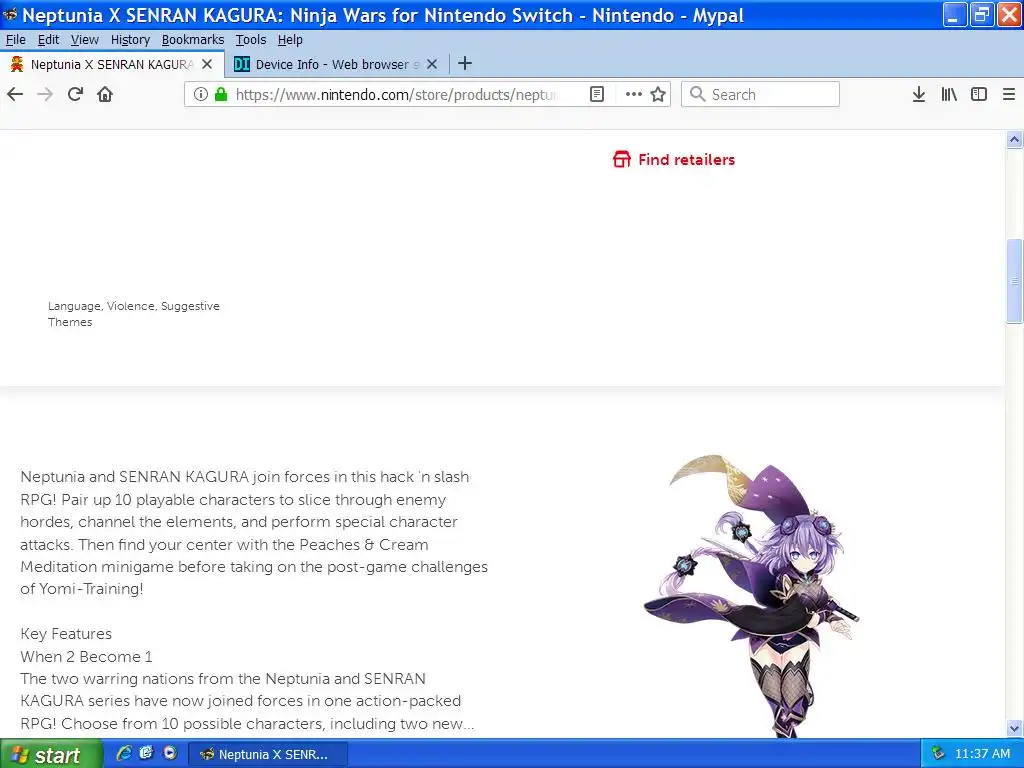The height and width of the screenshot is (768, 1024).
Task: Open the History menu
Action: coord(130,40)
